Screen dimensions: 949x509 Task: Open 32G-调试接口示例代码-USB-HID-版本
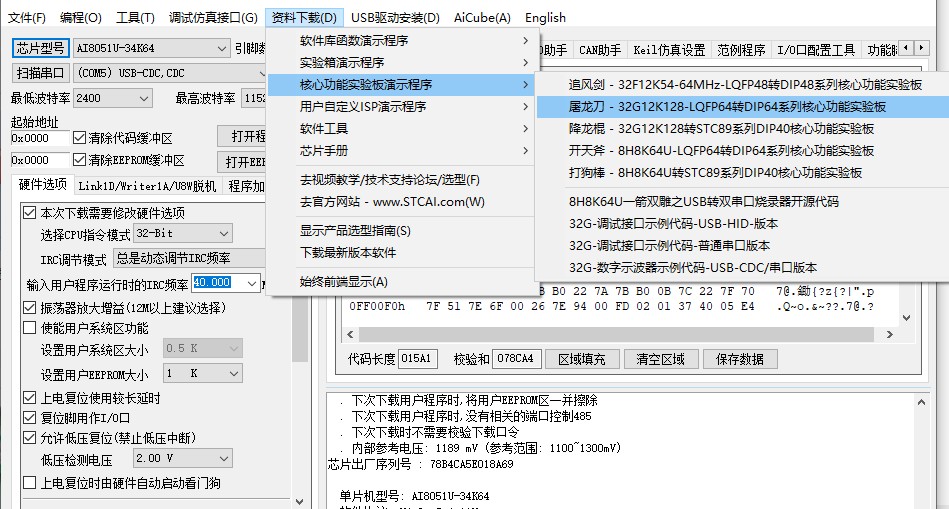(743, 223)
